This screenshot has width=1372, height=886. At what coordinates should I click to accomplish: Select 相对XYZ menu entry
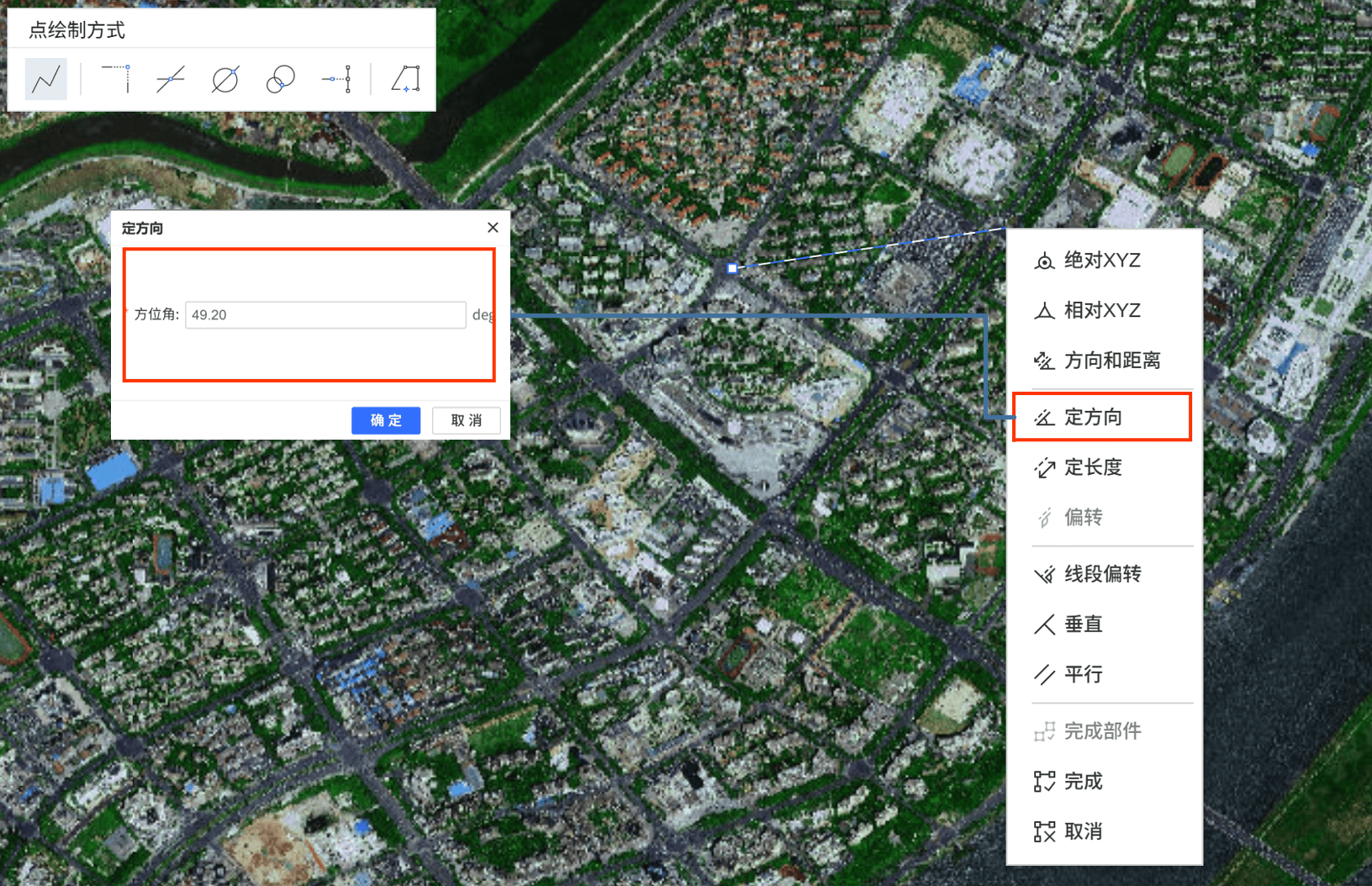tap(1101, 311)
